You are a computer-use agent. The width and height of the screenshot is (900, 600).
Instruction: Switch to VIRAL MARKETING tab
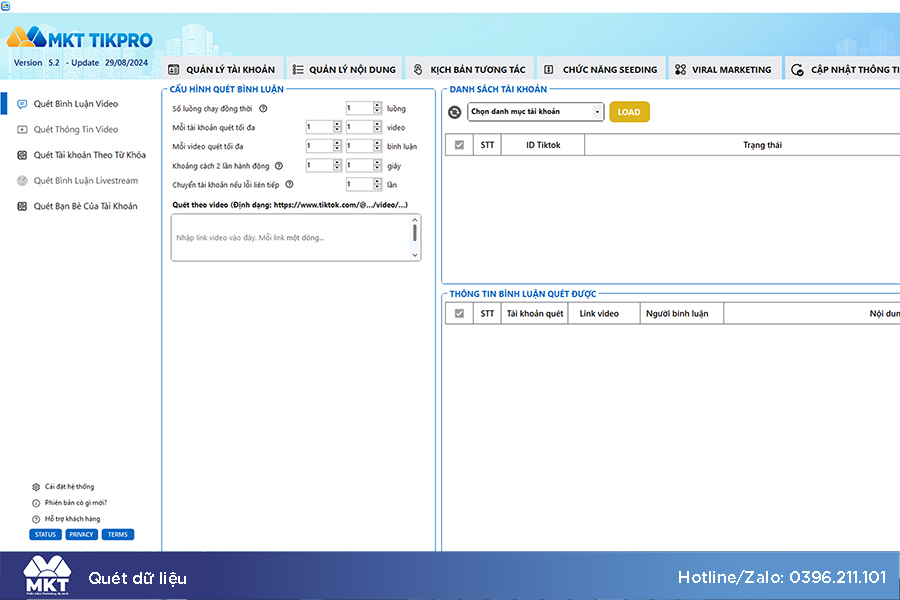point(724,69)
